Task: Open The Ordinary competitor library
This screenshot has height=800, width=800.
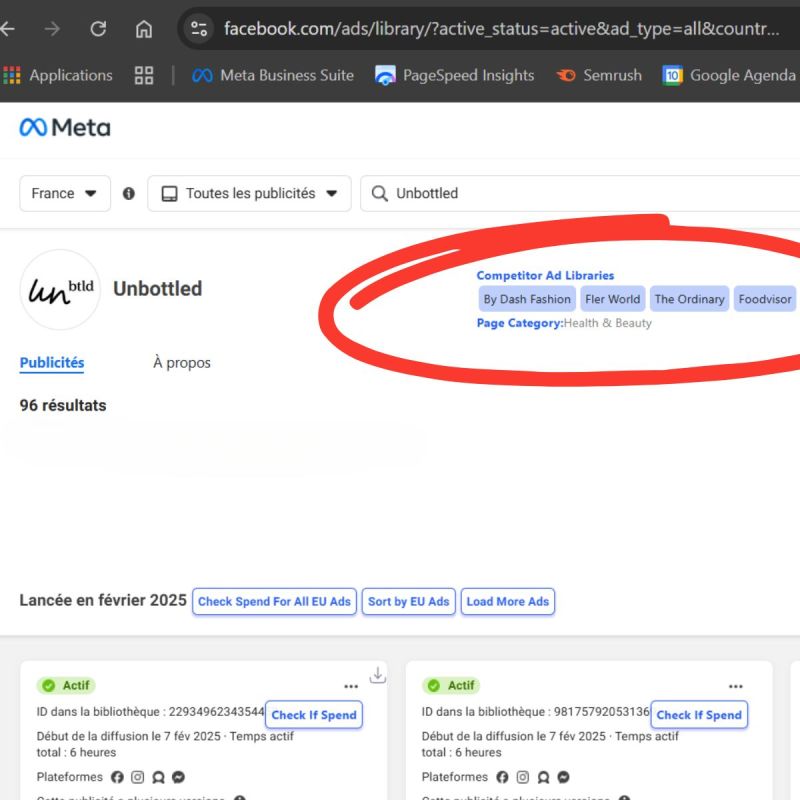Action: coord(689,299)
